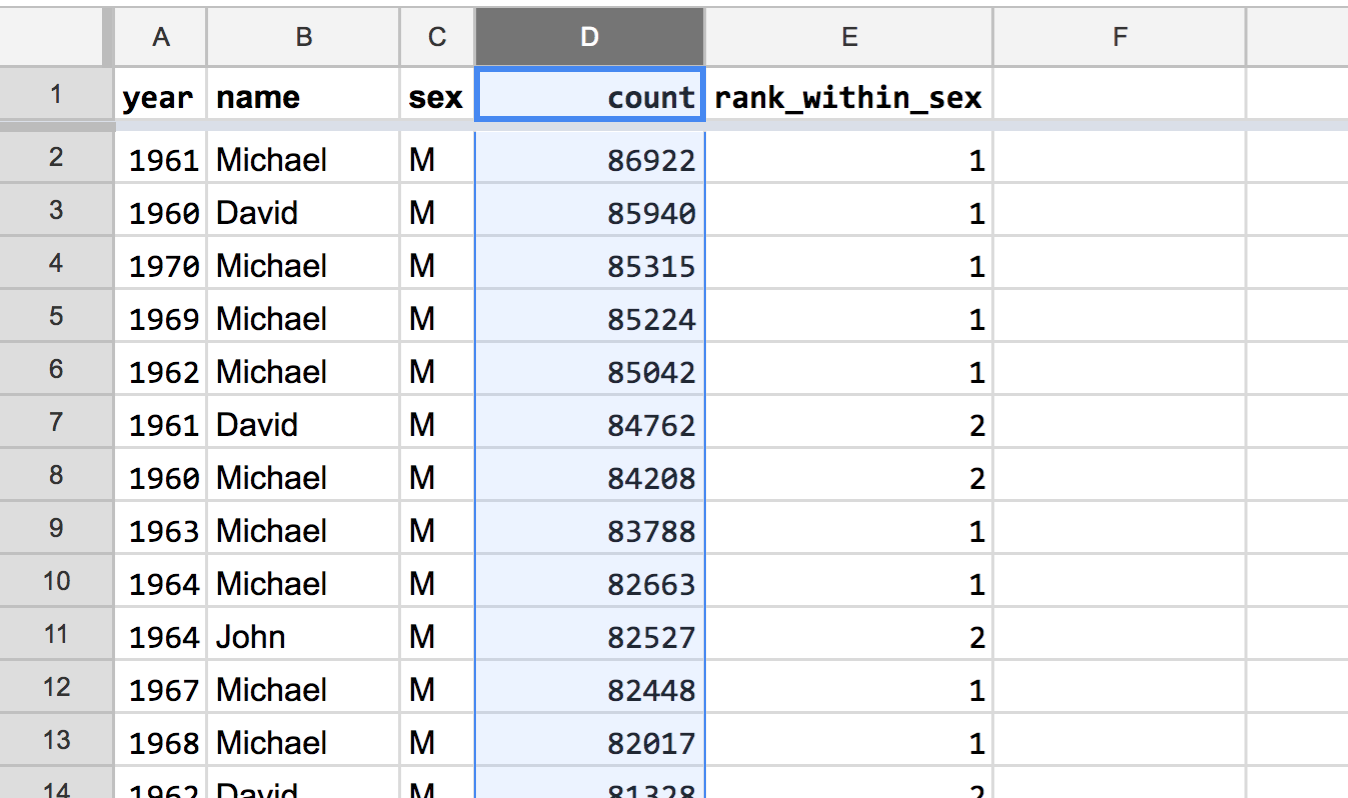Click year cell 1964 in John's row
The height and width of the screenshot is (798, 1348).
(160, 636)
